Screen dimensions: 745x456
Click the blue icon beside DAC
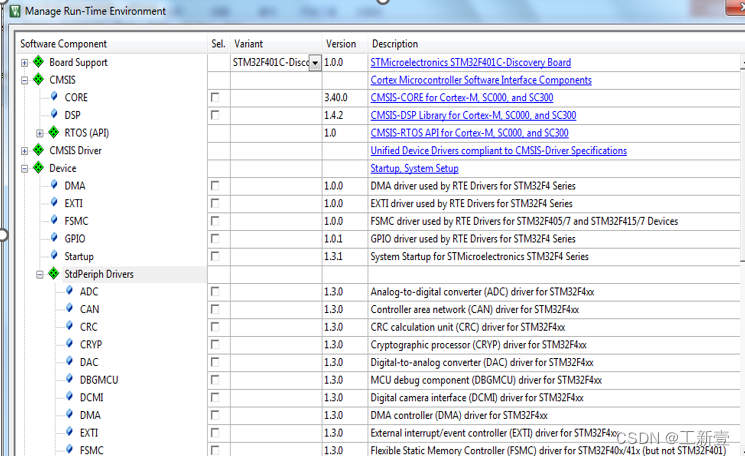pos(69,361)
